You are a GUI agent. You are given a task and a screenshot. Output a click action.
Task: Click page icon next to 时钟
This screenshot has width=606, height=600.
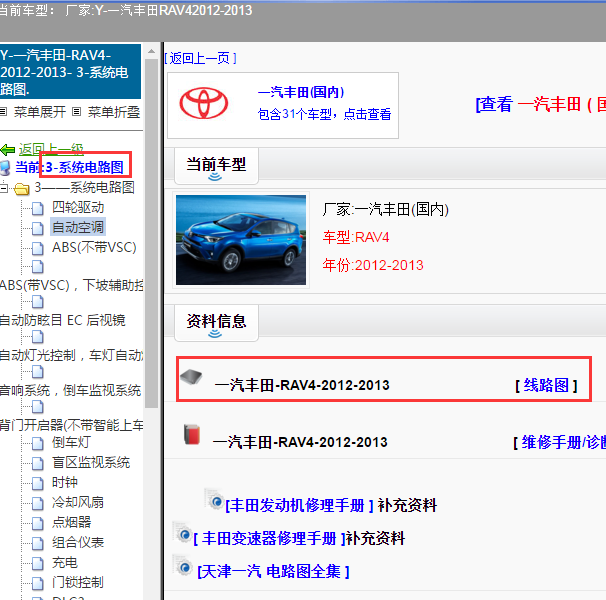click(37, 483)
